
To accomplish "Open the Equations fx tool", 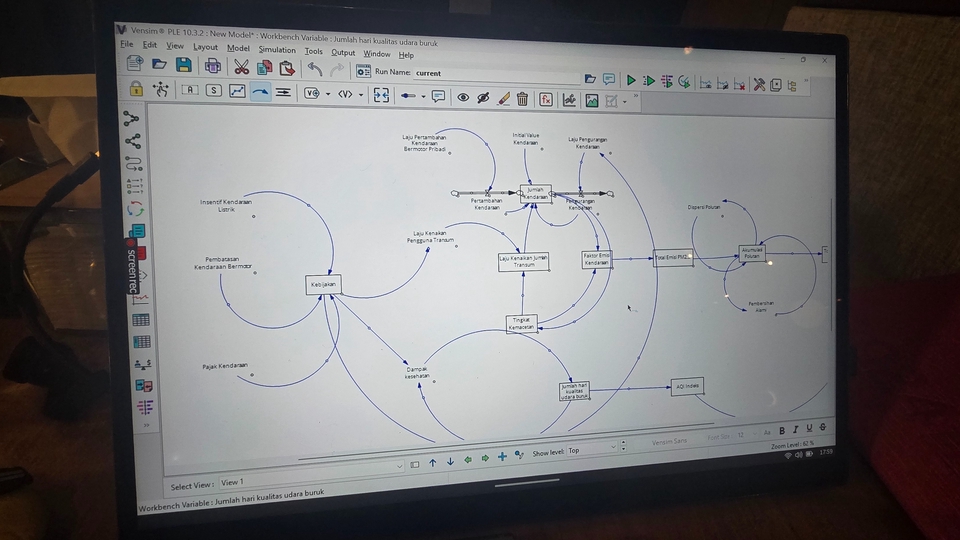I will coord(546,99).
